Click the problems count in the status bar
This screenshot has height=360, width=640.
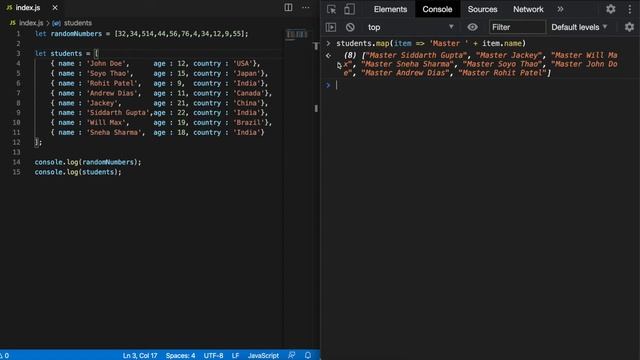click(5, 356)
